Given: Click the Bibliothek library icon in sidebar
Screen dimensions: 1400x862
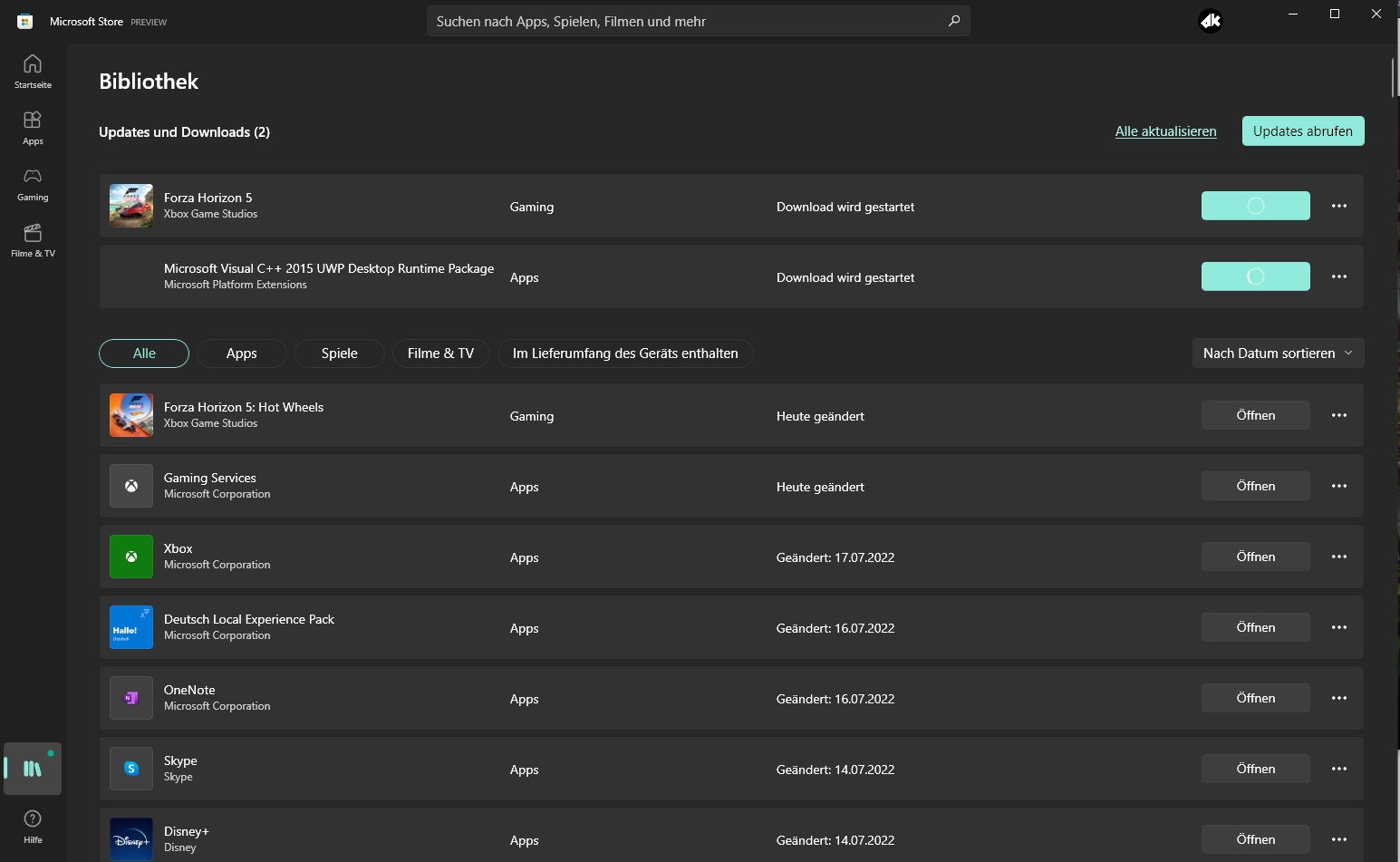Looking at the screenshot, I should (33, 769).
